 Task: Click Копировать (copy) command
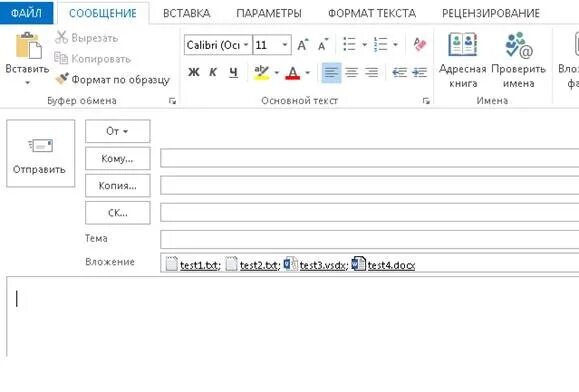pos(92,58)
